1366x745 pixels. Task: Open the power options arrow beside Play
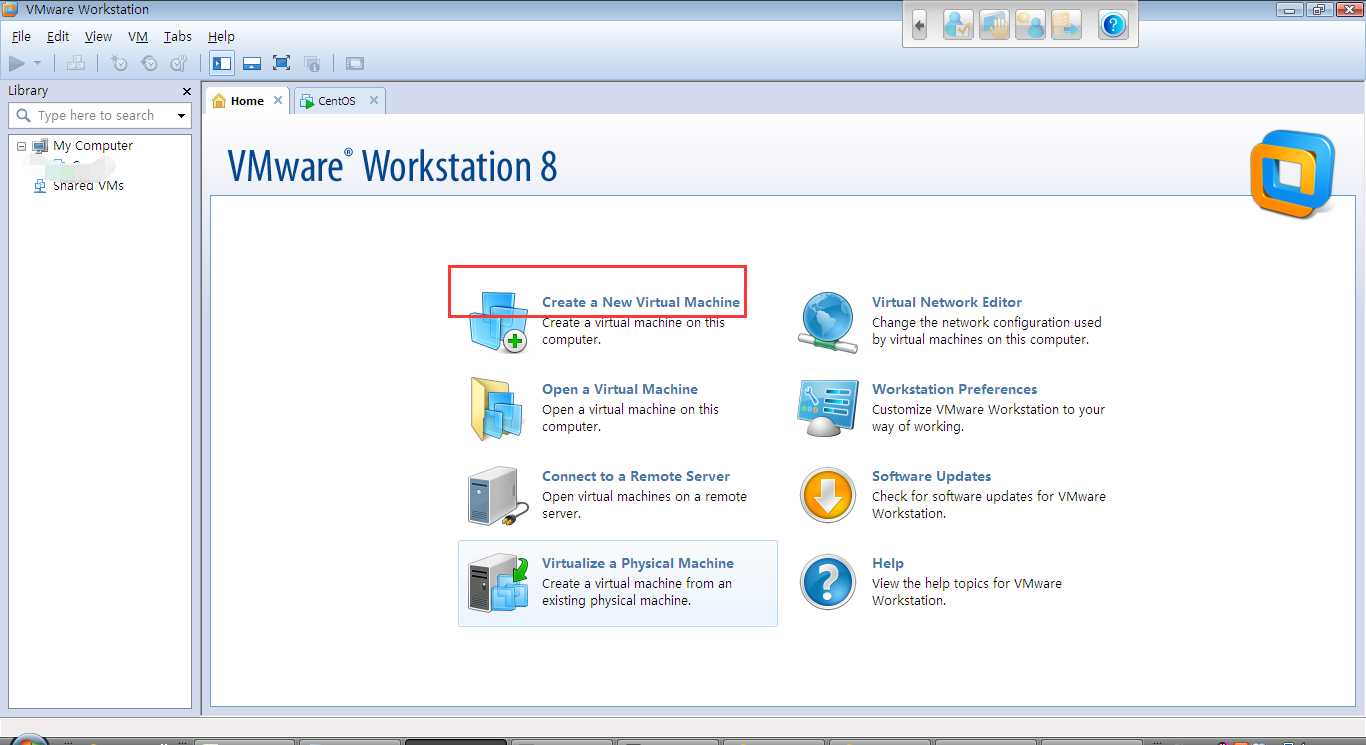tap(38, 63)
